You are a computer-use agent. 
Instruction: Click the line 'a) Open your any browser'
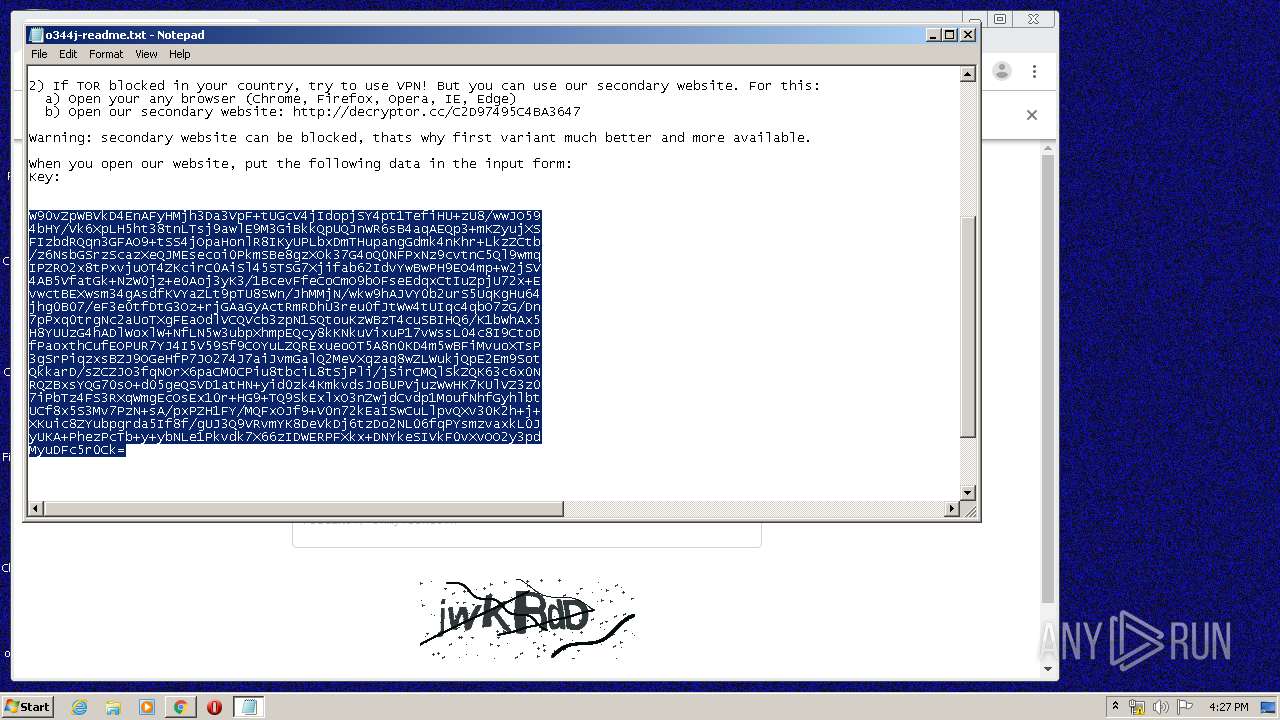click(281, 99)
